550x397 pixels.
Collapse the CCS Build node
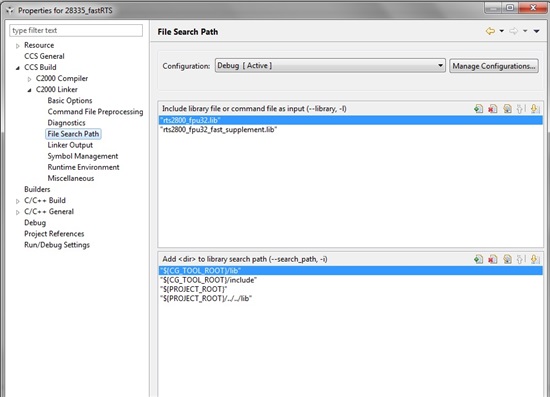[x=18, y=68]
